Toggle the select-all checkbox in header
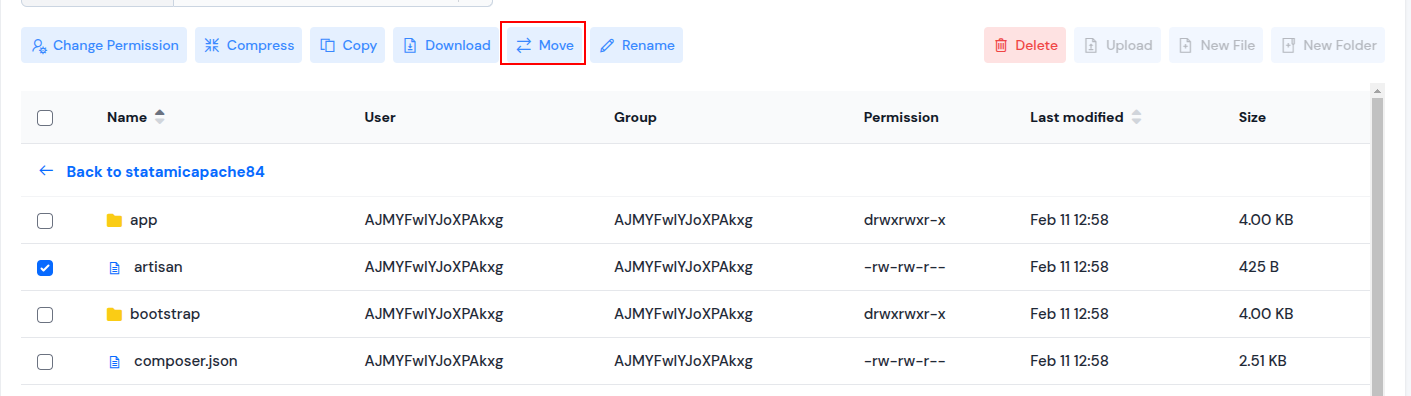This screenshot has width=1411, height=396. tap(45, 118)
